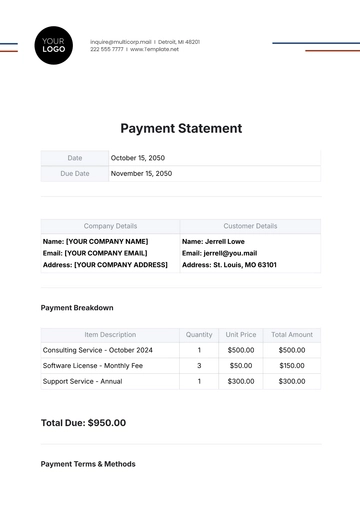This screenshot has width=360, height=509.
Task: Select Software License - Monthly Fee text
Action: coord(93,366)
